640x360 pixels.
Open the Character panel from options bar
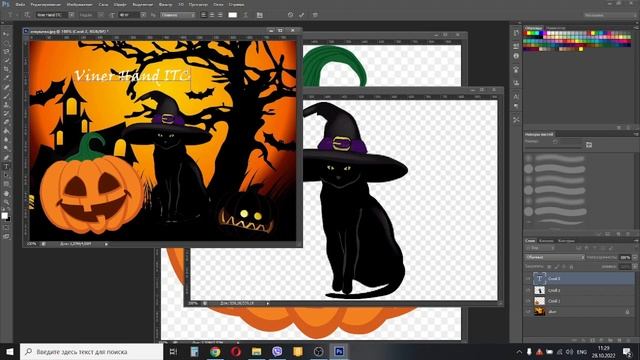260,15
